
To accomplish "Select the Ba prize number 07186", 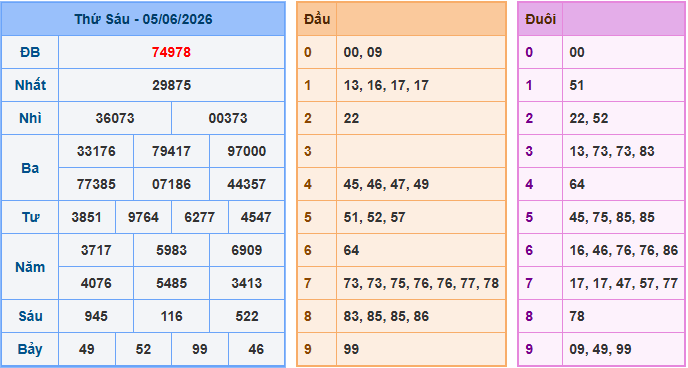I will pos(172,184).
